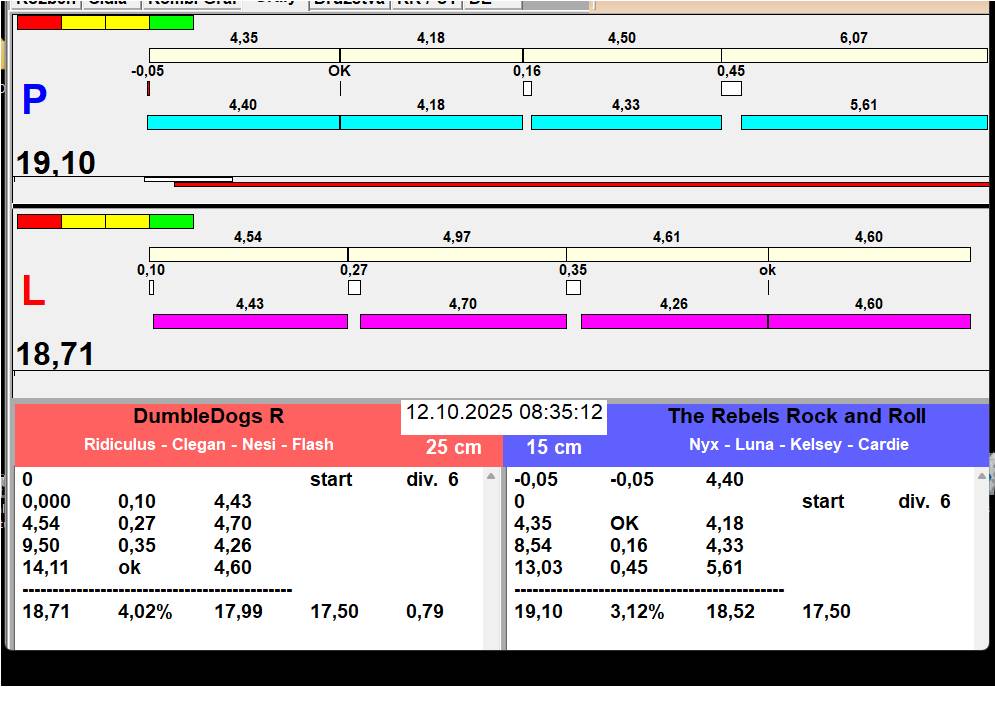
Task: Click the green start light in lane L
Action: (171, 222)
